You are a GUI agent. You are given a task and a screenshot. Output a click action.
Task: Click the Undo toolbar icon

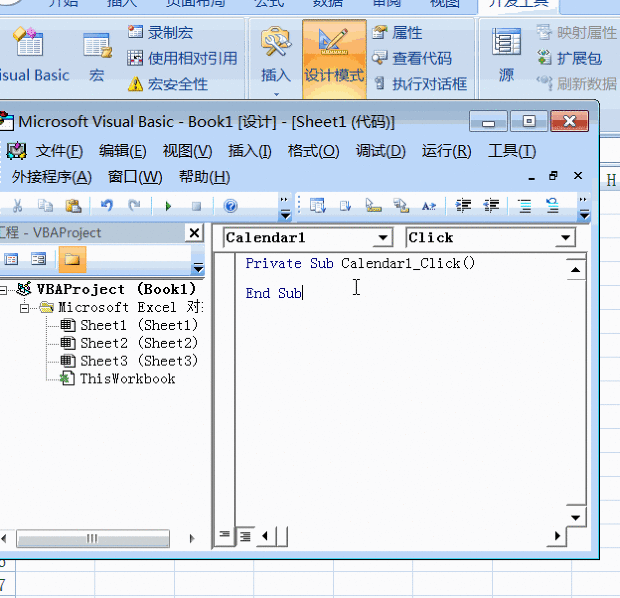click(107, 205)
